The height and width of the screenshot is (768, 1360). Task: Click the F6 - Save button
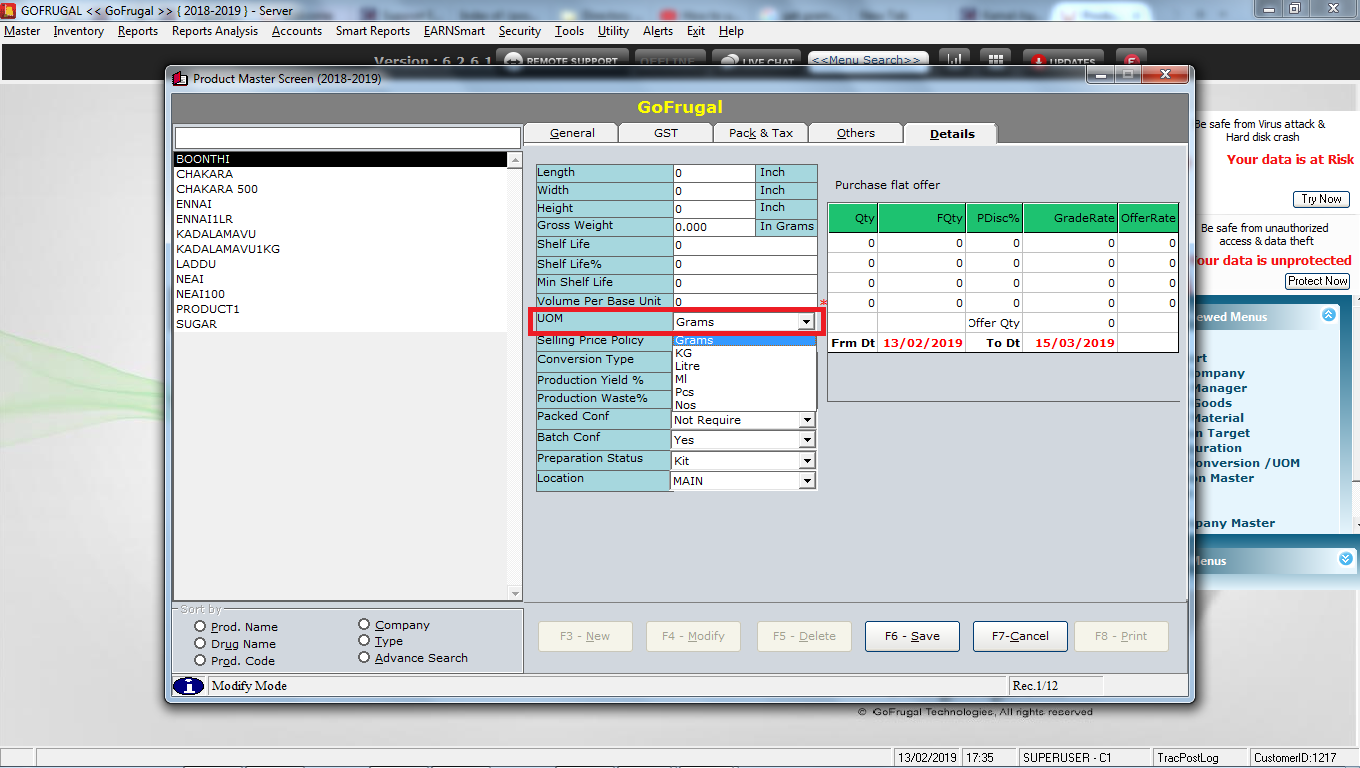912,636
